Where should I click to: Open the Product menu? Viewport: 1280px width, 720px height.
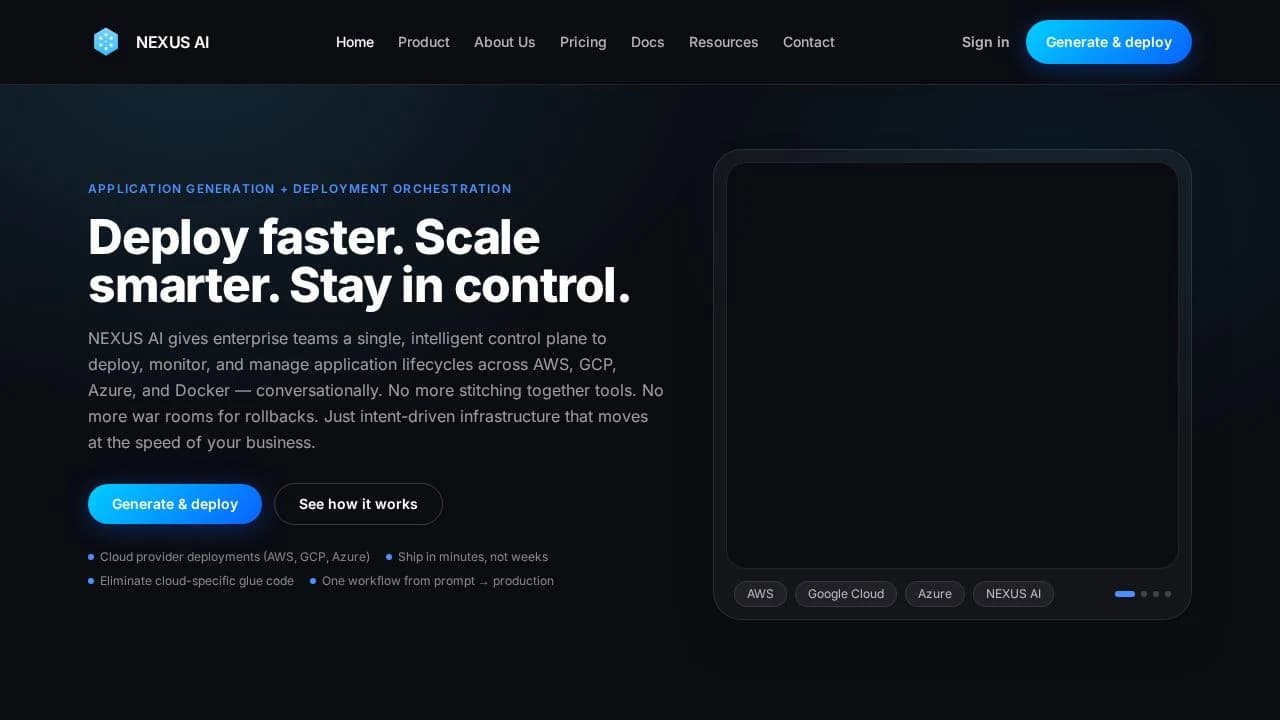coord(424,42)
